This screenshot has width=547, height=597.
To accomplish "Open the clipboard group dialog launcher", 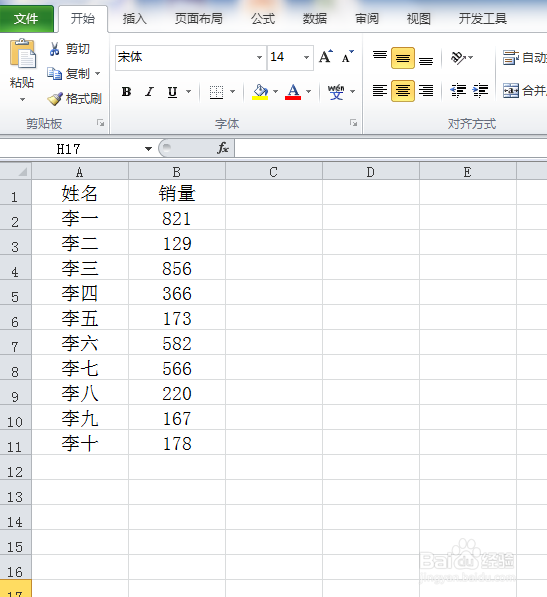I will point(100,123).
